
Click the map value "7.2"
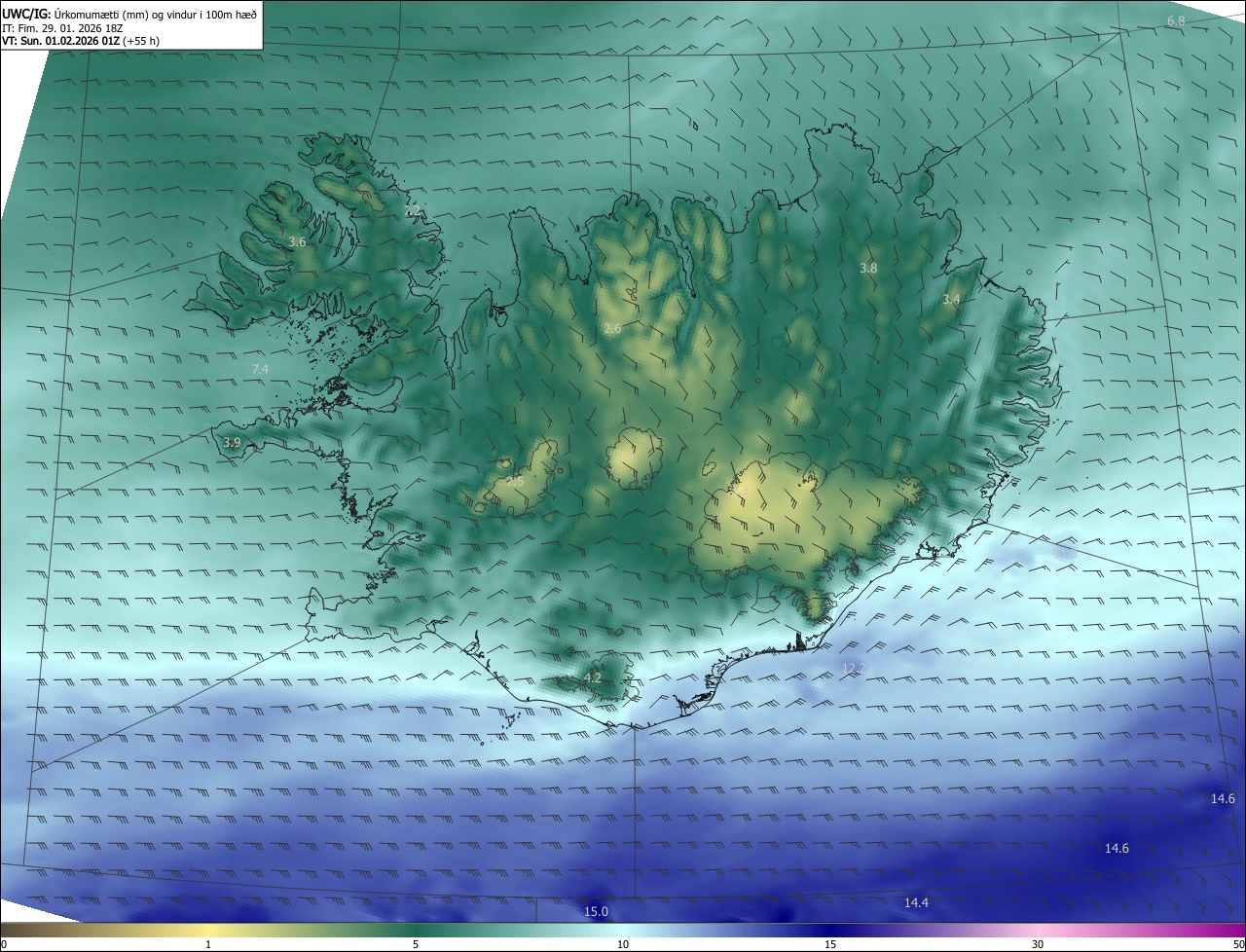[412, 210]
